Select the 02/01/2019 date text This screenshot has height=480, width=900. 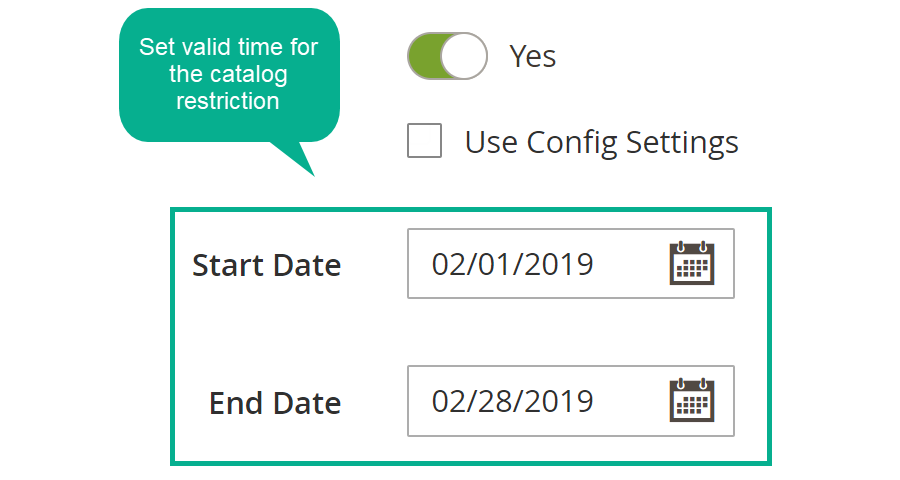coord(513,264)
